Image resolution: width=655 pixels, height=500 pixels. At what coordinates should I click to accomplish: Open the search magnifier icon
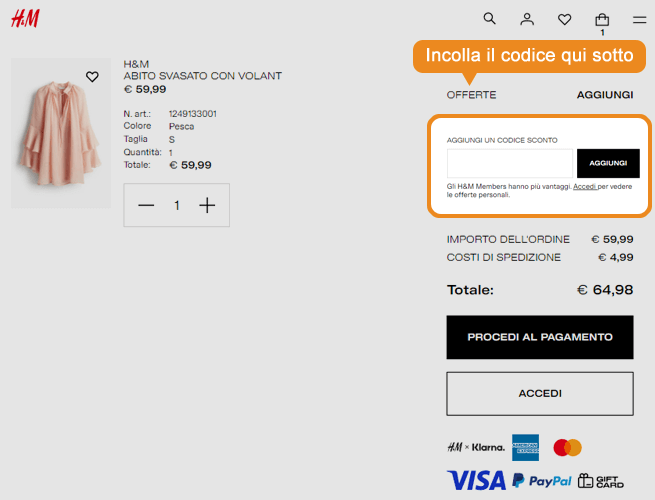489,19
